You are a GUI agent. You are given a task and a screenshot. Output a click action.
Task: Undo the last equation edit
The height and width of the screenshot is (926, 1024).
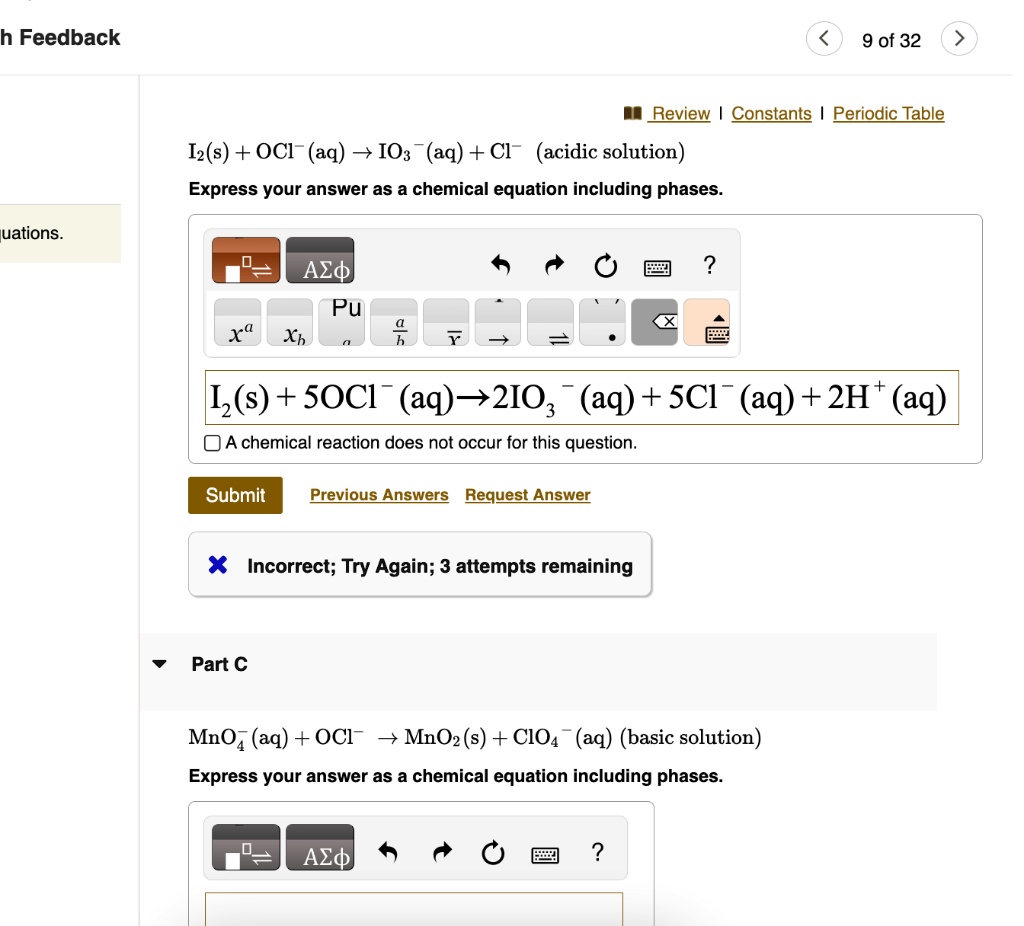point(499,265)
